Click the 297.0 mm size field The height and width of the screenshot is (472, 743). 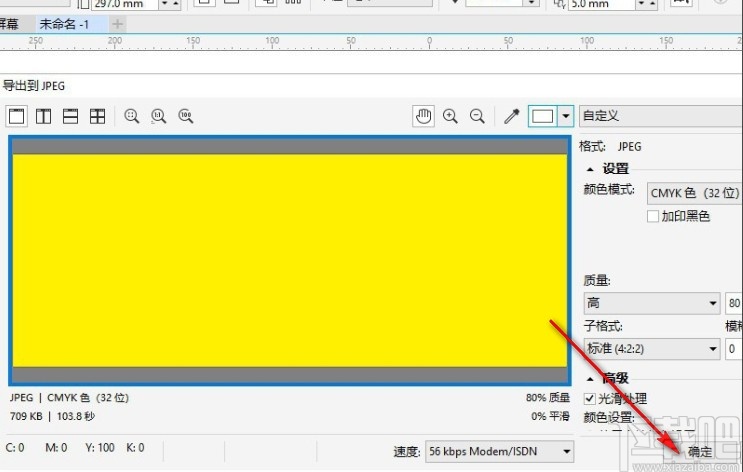[125, 4]
